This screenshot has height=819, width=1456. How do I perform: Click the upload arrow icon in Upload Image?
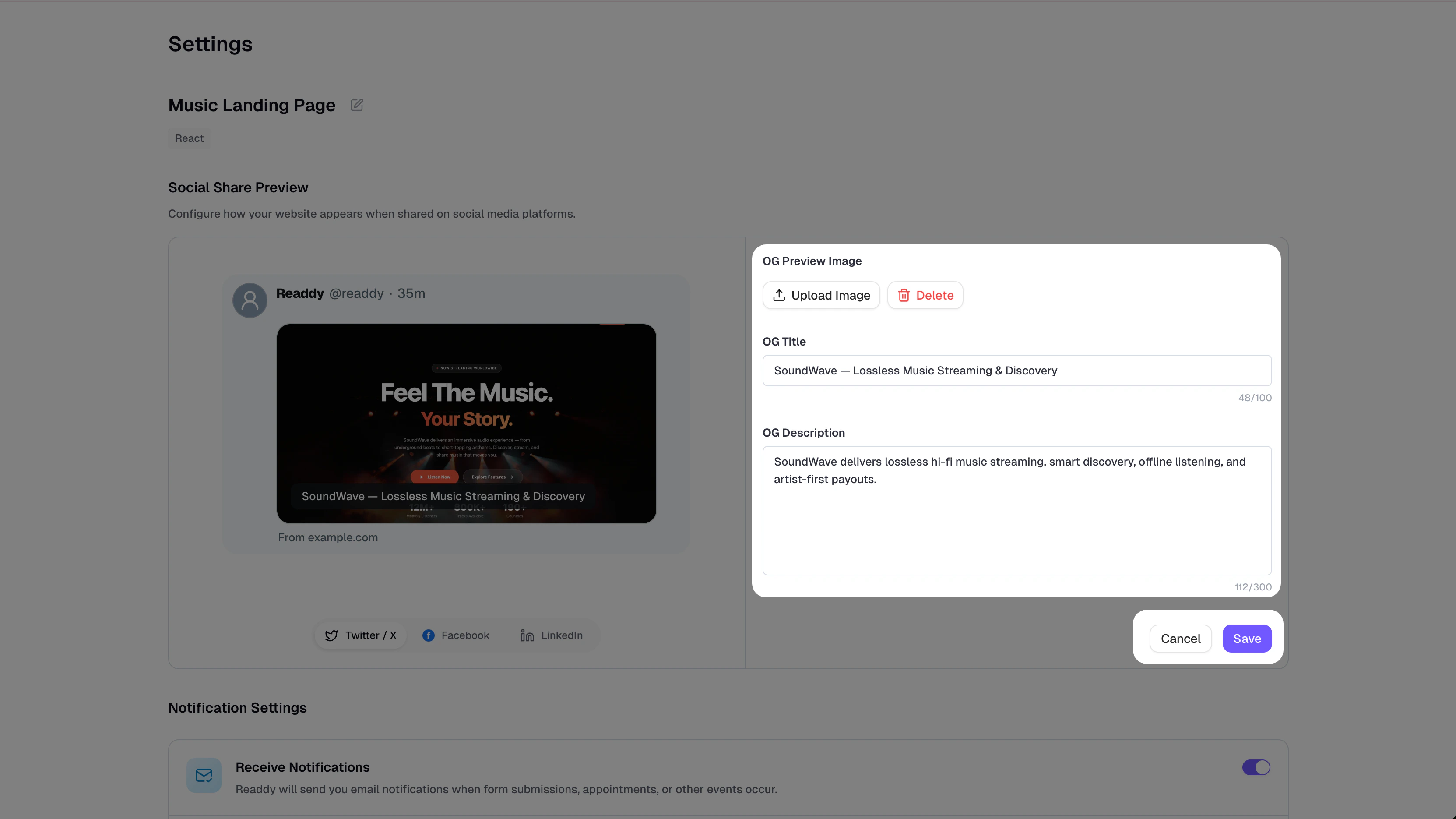click(779, 295)
